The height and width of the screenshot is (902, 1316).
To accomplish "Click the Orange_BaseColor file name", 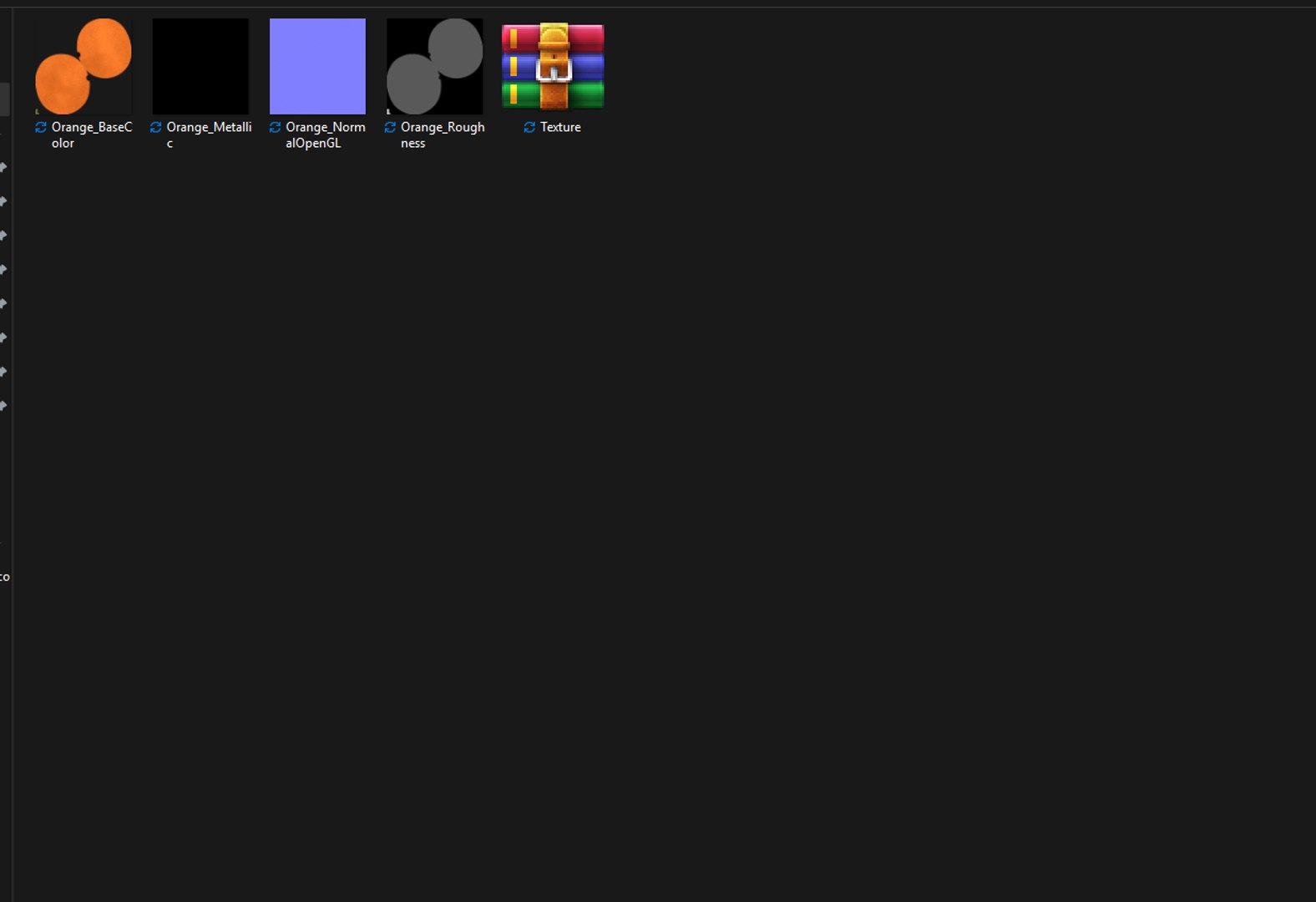I will click(92, 134).
